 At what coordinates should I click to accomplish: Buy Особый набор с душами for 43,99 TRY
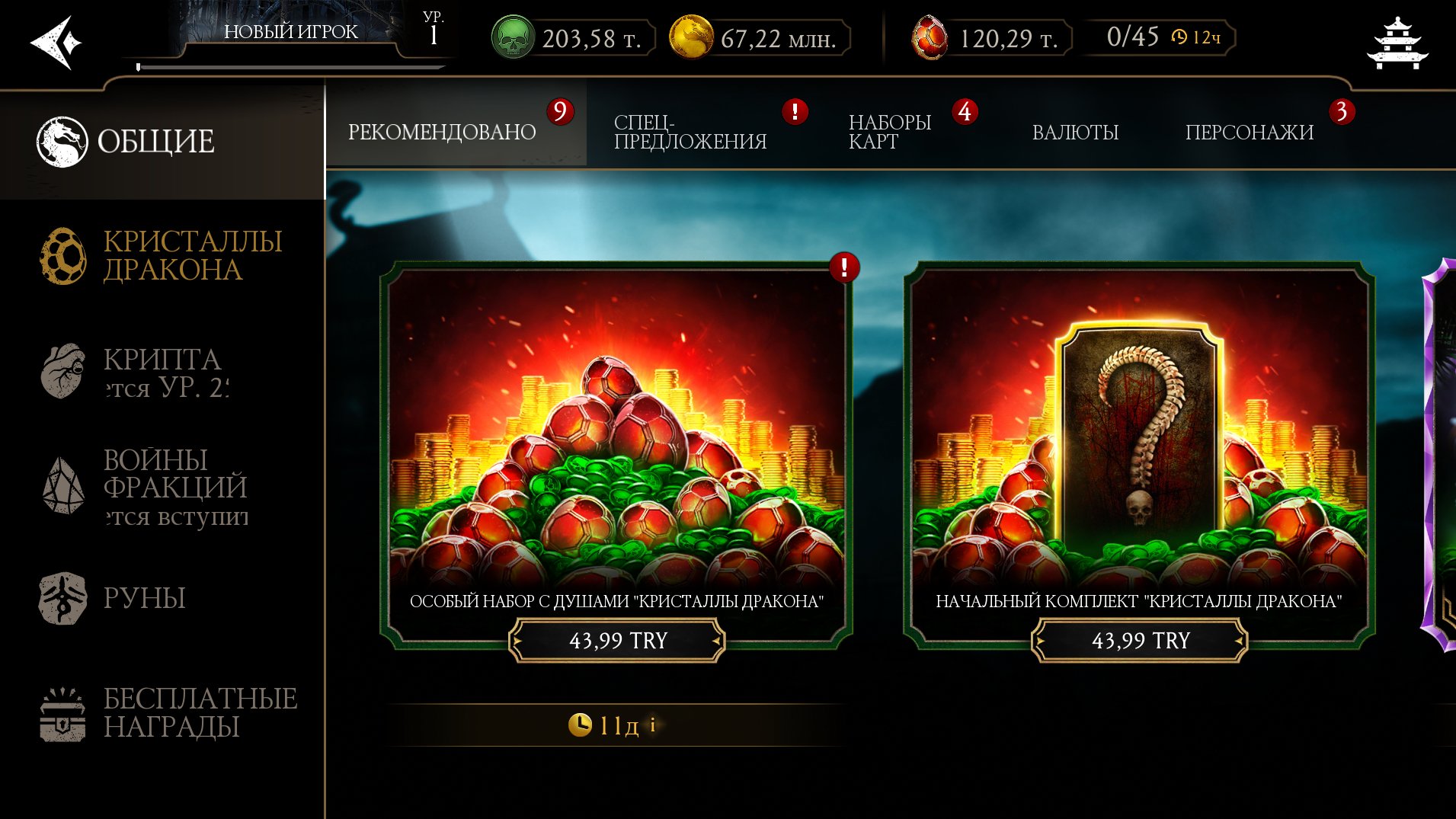(x=617, y=640)
